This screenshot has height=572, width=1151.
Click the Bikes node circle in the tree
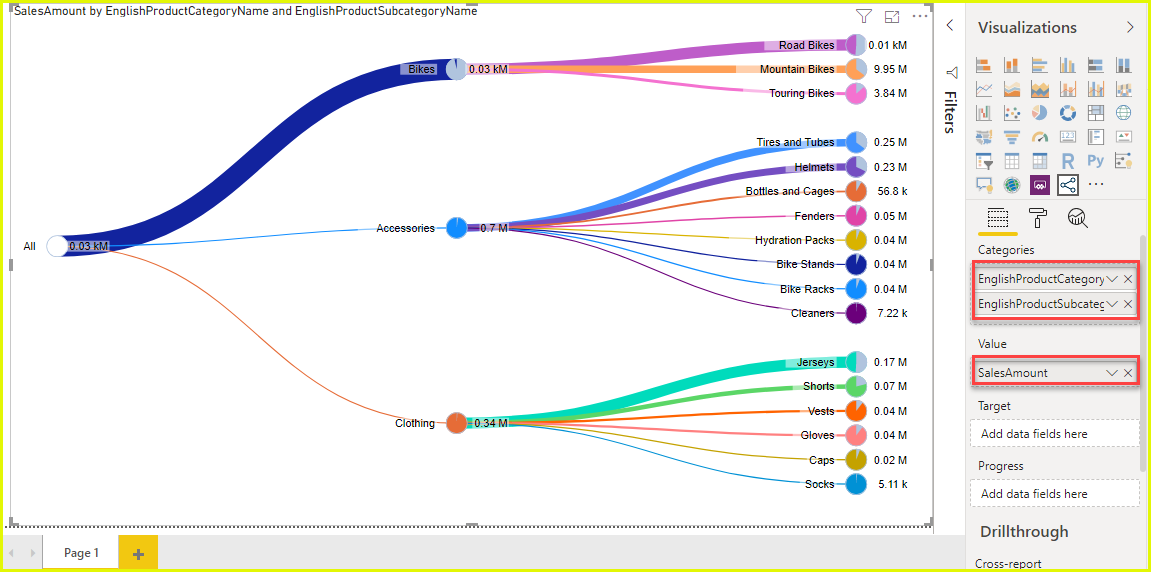457,69
